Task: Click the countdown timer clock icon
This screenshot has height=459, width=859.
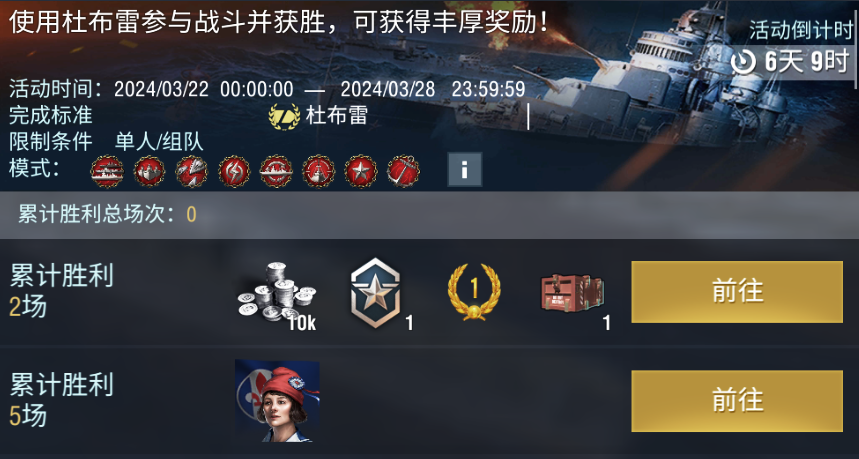Action: (743, 62)
